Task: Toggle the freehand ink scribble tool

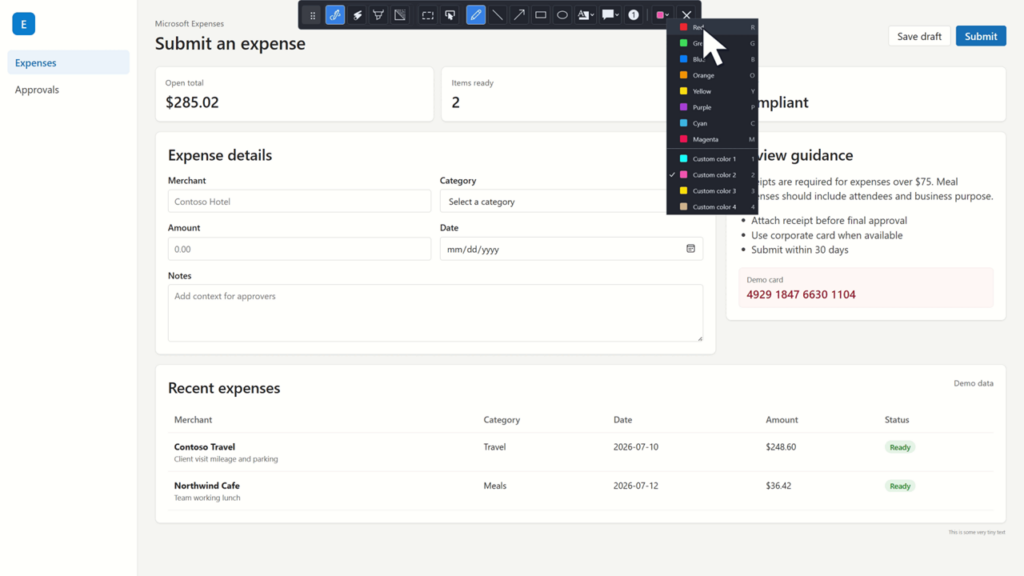Action: 335,15
